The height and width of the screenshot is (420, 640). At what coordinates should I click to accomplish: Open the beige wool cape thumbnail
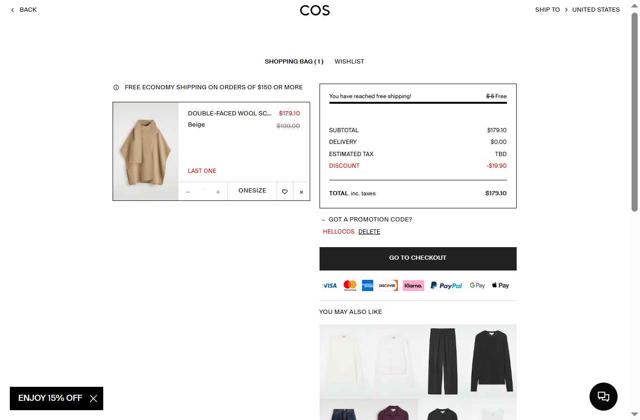coord(145,151)
